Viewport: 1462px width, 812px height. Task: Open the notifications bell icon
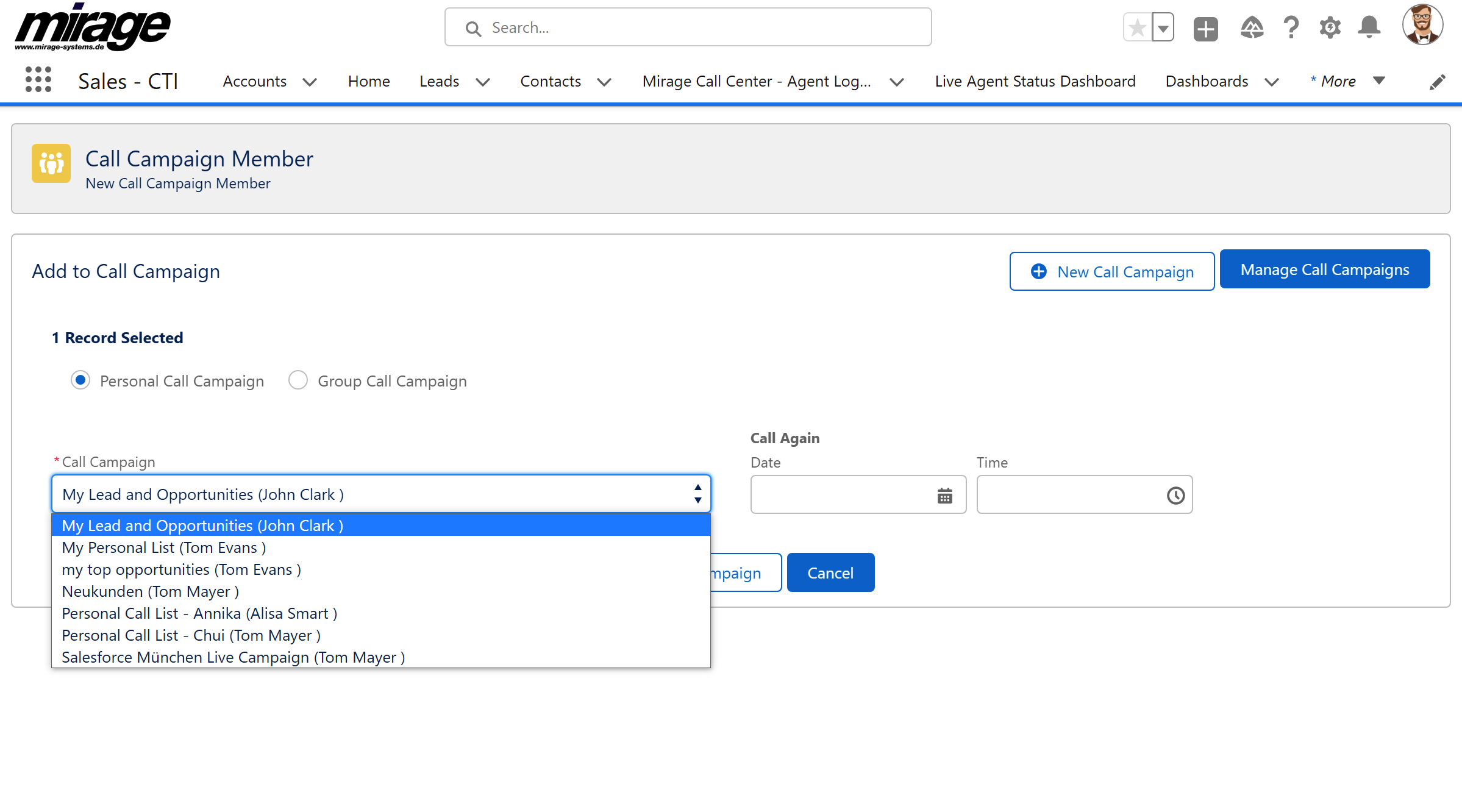click(x=1369, y=28)
